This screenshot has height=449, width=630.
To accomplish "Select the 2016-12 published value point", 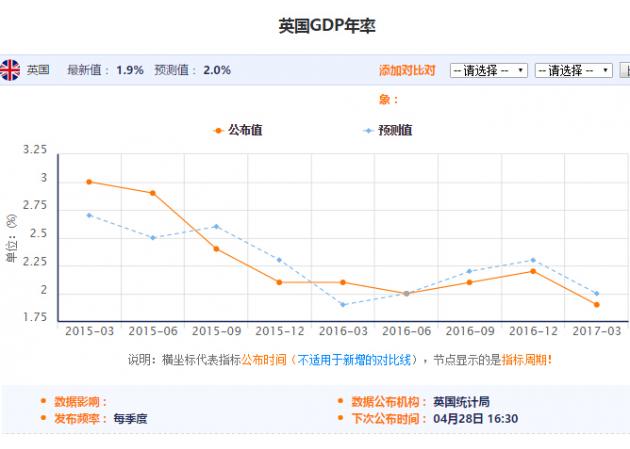I will click(533, 271).
